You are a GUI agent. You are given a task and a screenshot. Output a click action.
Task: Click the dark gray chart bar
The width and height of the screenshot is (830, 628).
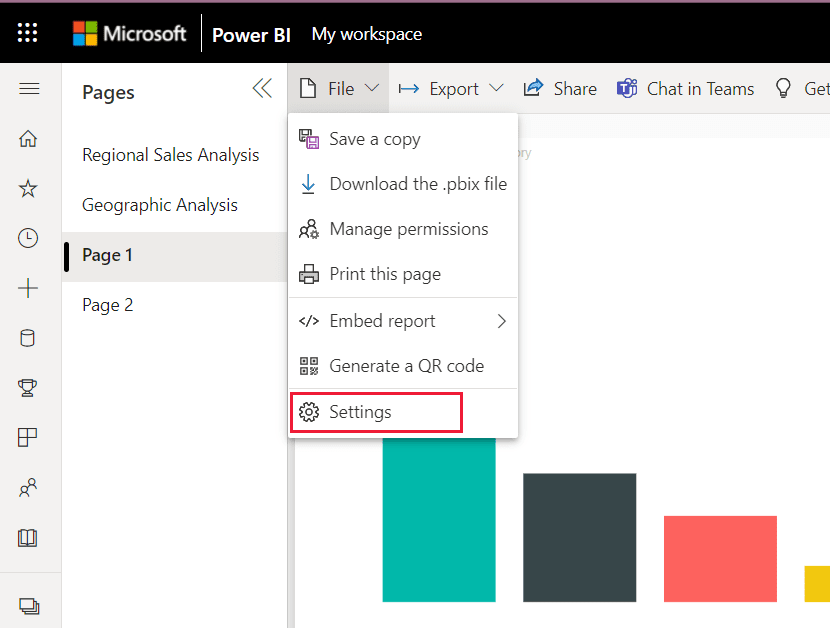click(x=580, y=537)
